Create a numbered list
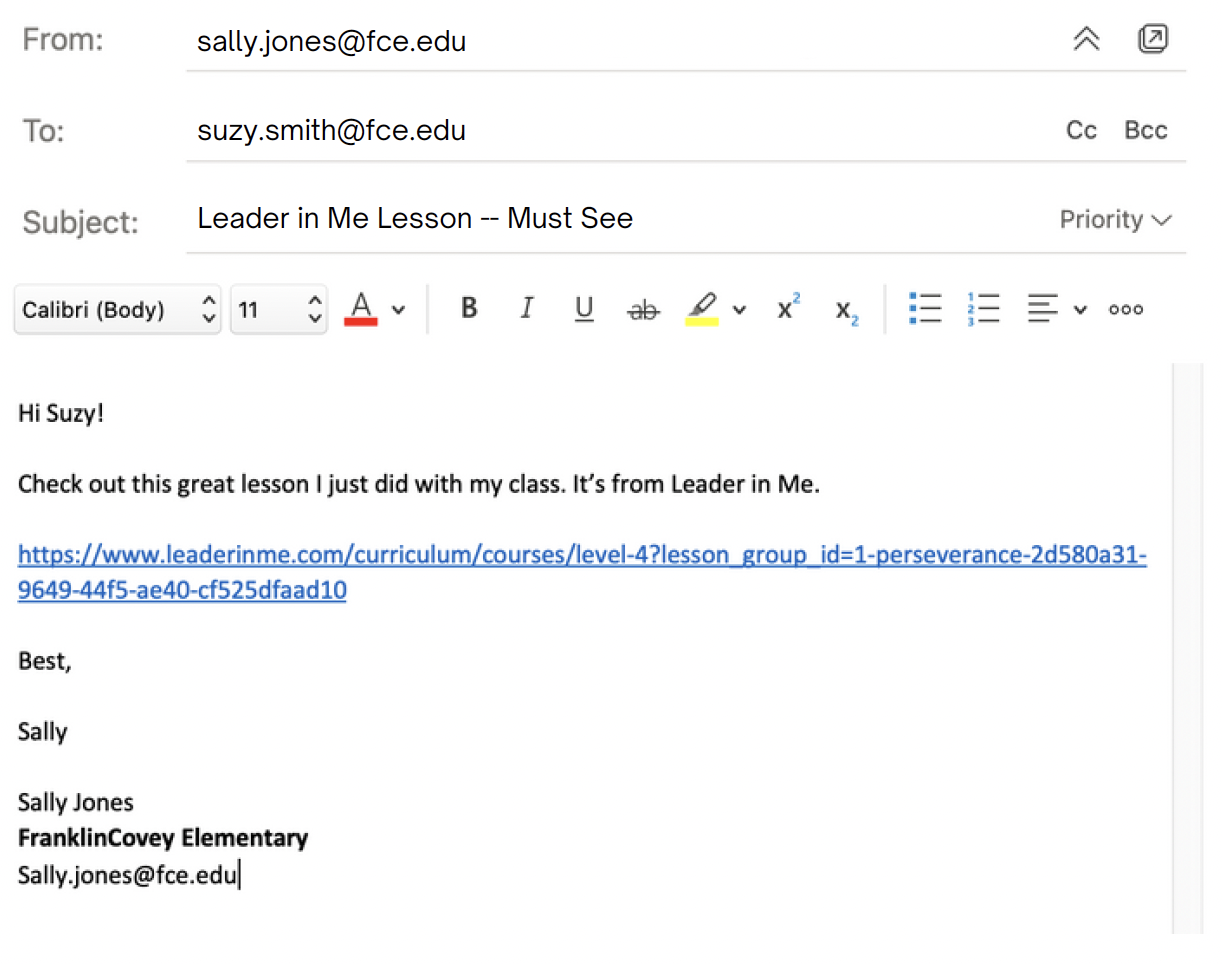 [984, 309]
